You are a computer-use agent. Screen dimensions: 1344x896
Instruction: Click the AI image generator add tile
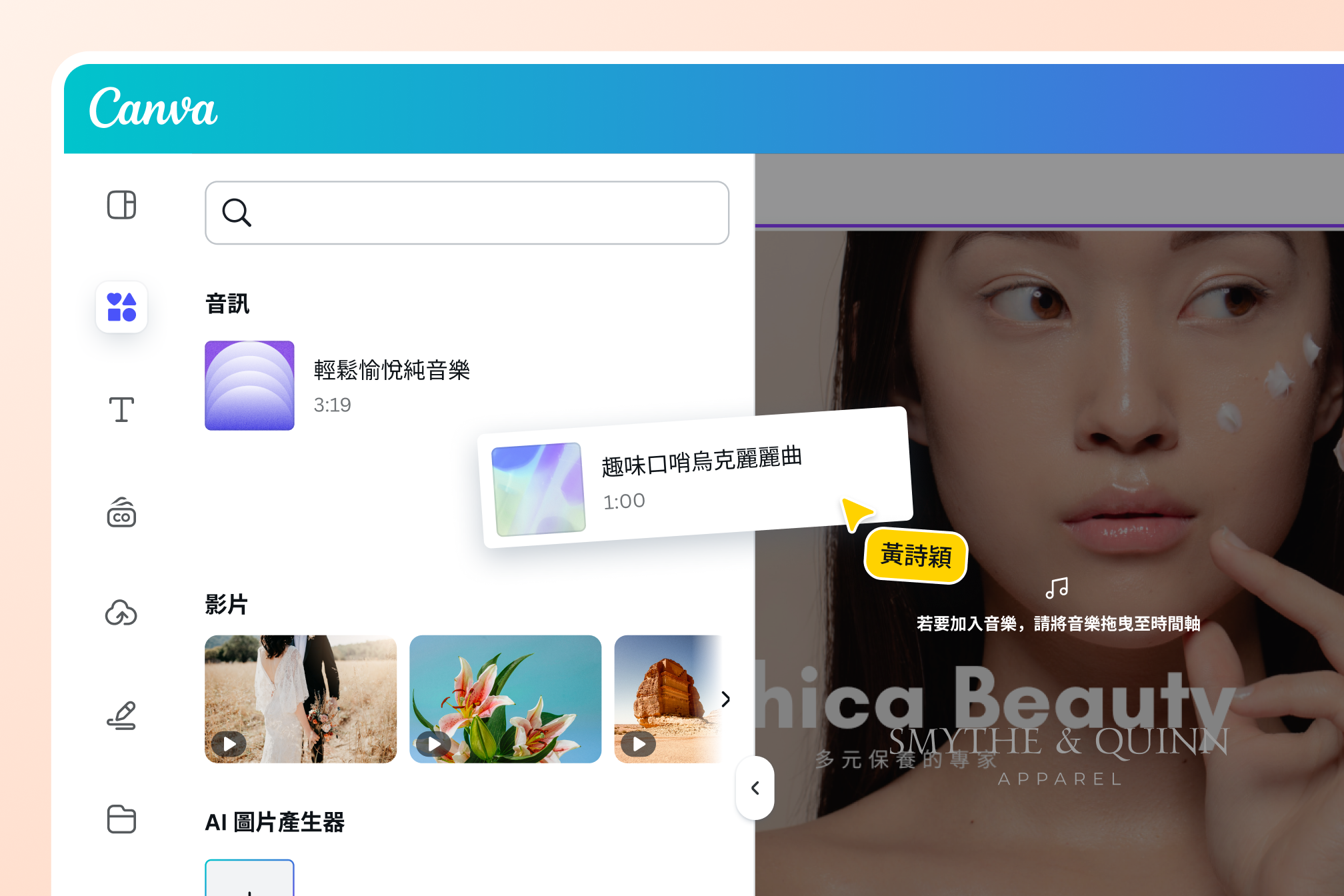249,877
